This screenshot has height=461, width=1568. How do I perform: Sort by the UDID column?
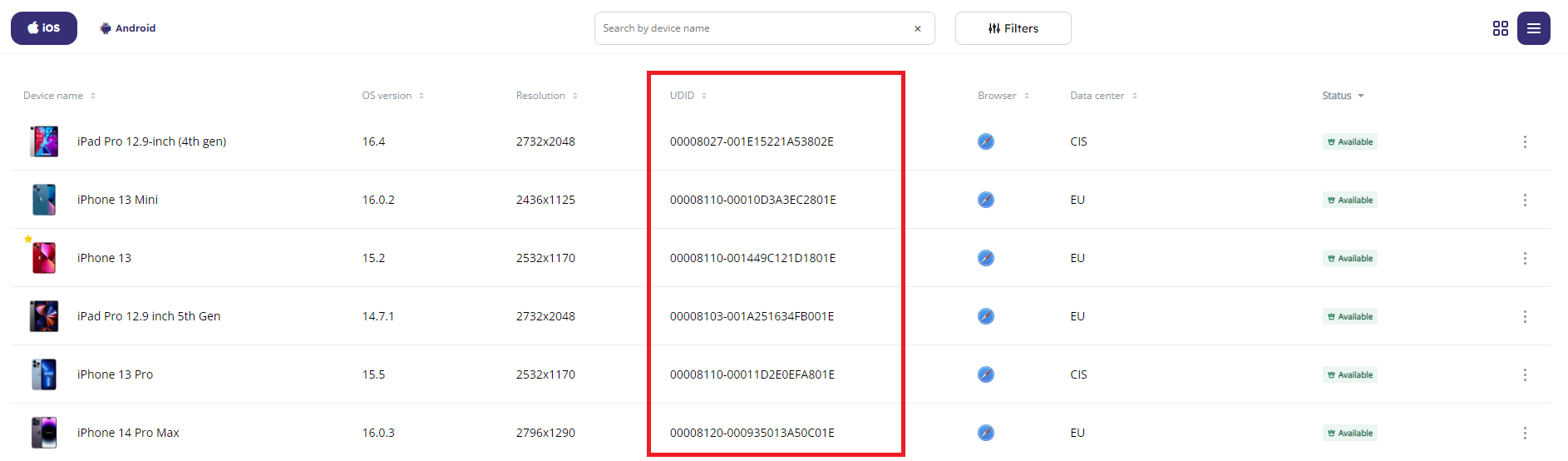tap(688, 96)
